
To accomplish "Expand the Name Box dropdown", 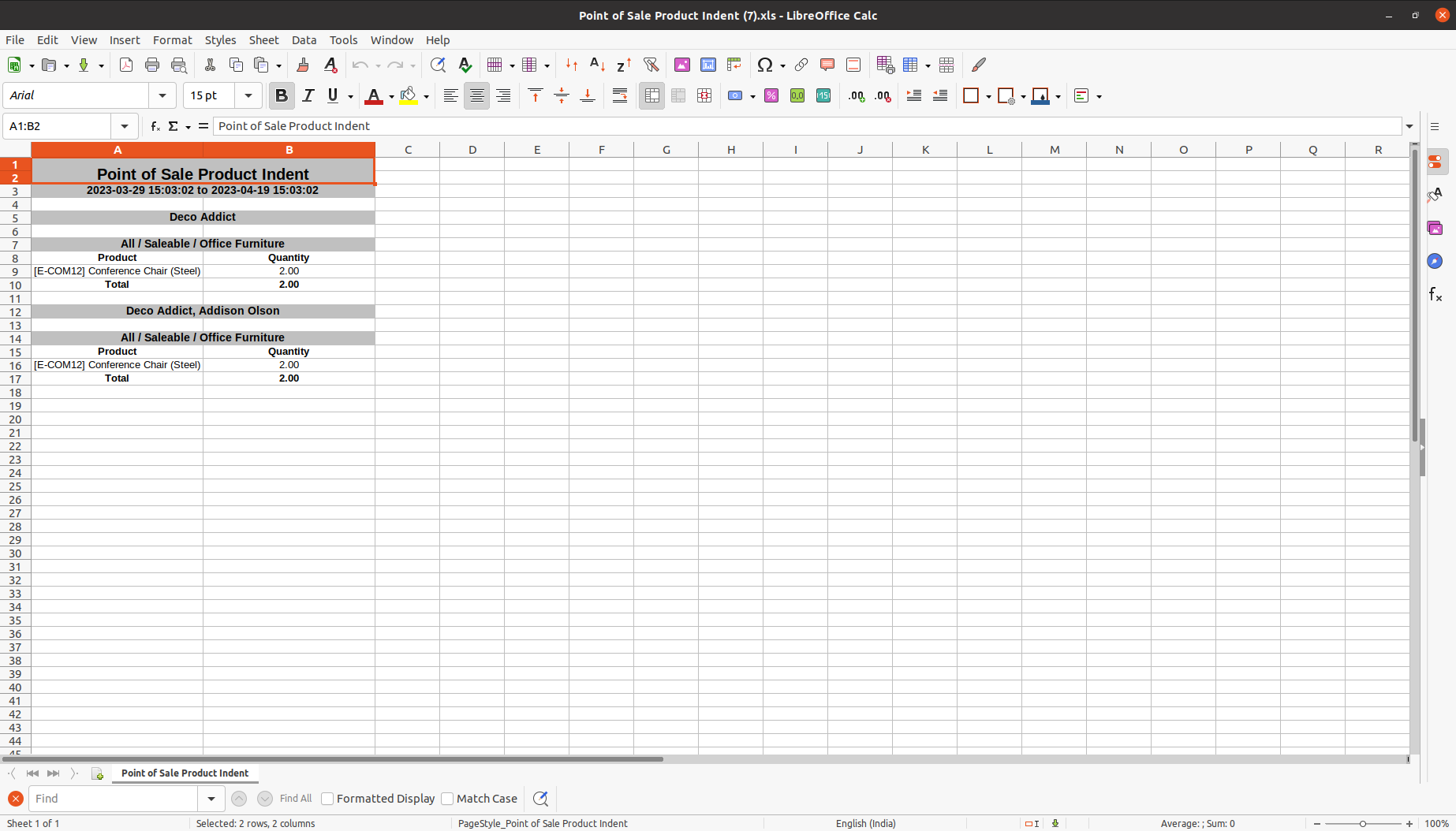I will [x=125, y=126].
